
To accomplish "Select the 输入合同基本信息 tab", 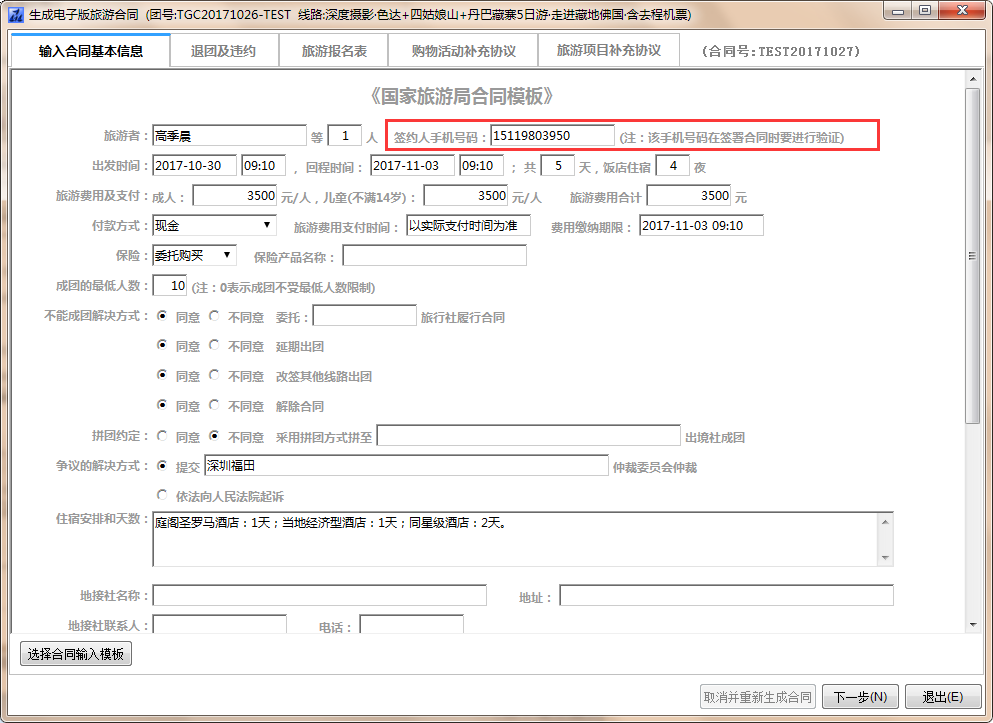I will click(91, 51).
